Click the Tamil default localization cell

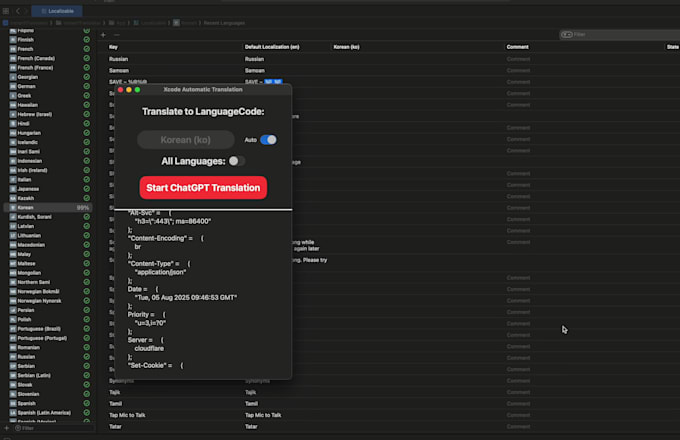coord(252,404)
